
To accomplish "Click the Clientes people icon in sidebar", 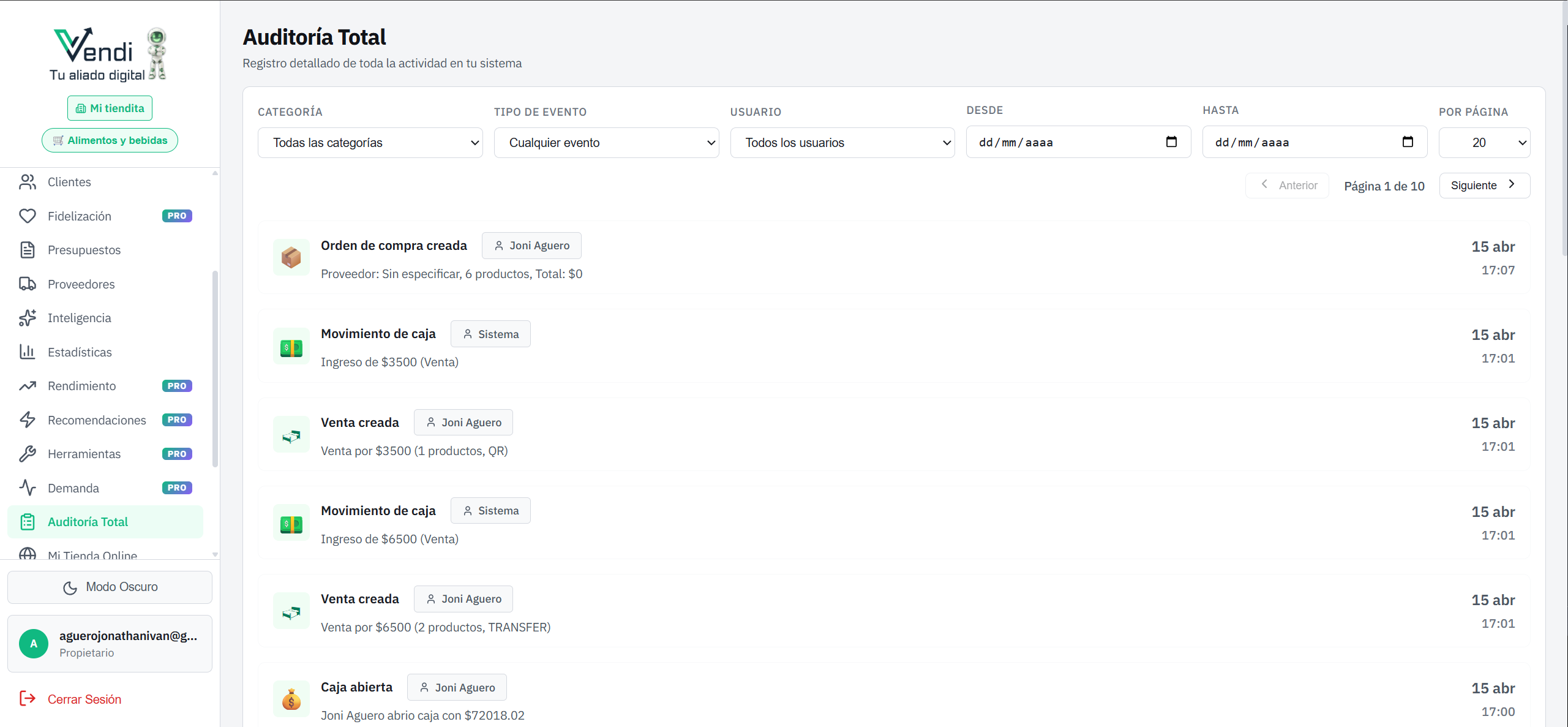I will (x=28, y=182).
